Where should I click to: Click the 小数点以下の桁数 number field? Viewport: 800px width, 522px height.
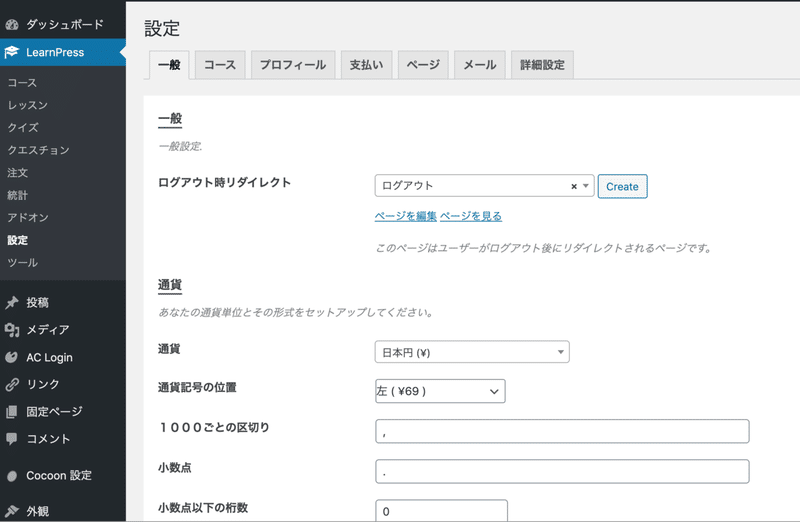click(441, 511)
